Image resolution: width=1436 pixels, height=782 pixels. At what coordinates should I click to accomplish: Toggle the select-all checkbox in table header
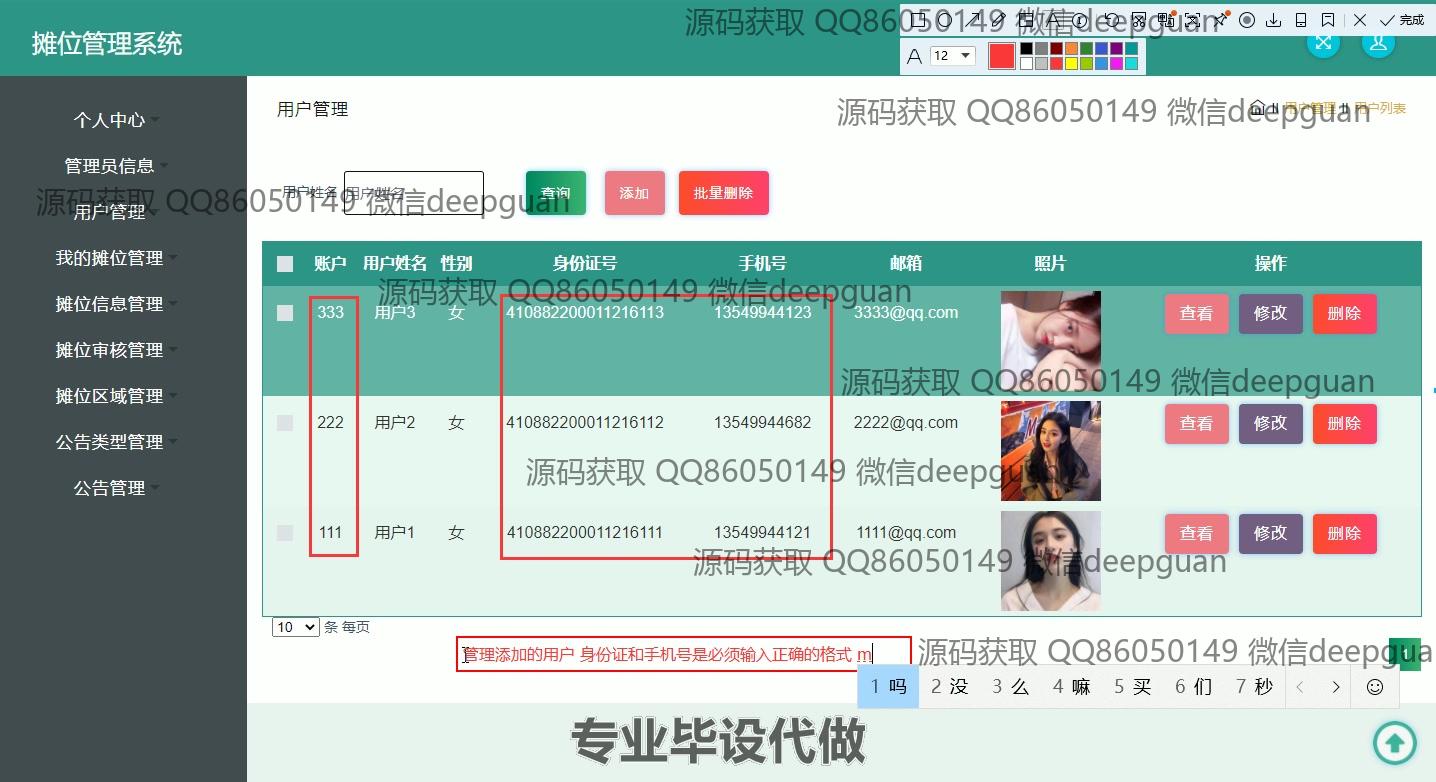tap(285, 264)
